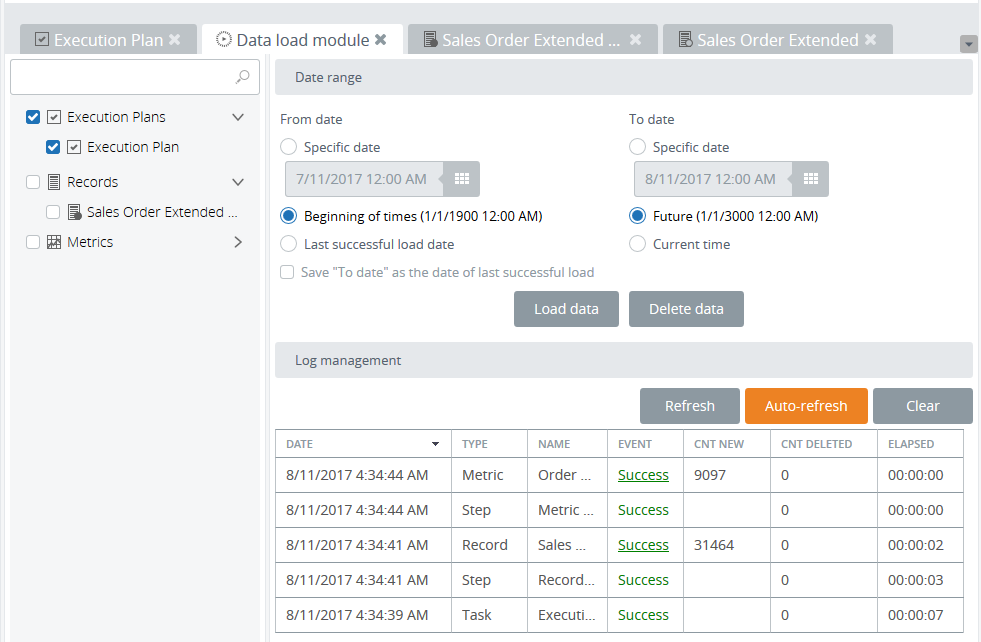Uncheck the Execution Plans checkbox
This screenshot has width=981, height=642.
point(33,117)
